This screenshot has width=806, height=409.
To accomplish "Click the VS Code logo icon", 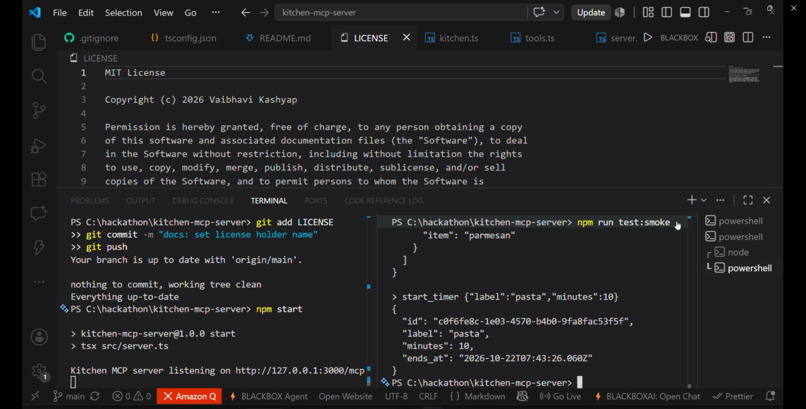I will pyautogui.click(x=35, y=12).
